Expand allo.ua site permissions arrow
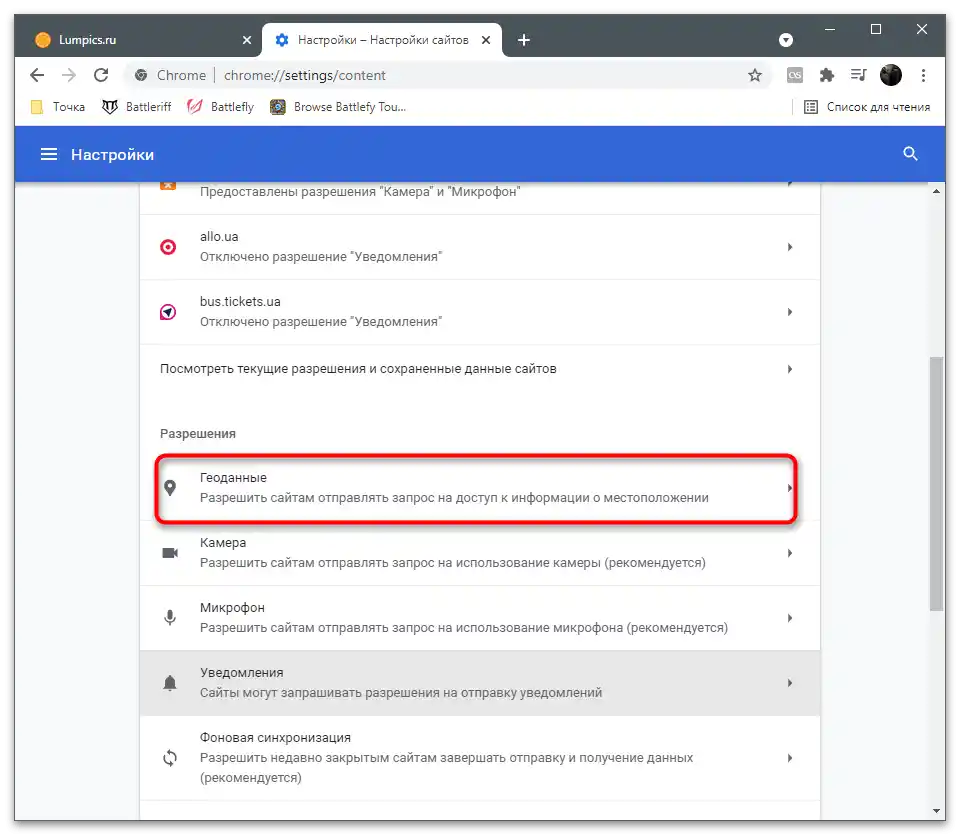The height and width of the screenshot is (835, 960). 790,247
